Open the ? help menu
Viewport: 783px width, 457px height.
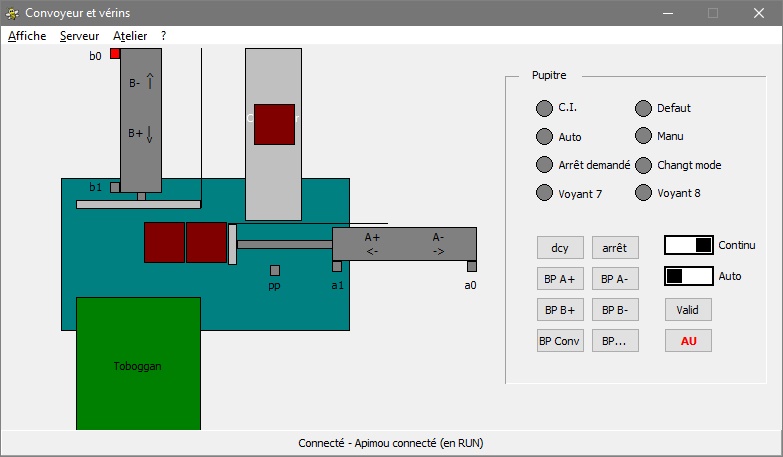coord(163,35)
